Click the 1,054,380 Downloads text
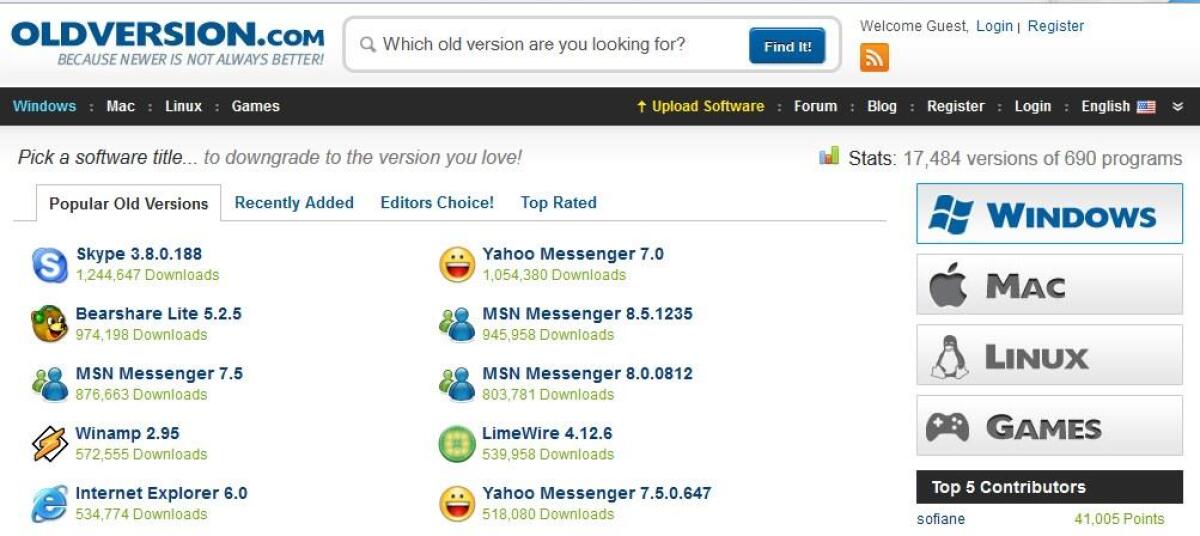The width and height of the screenshot is (1200, 536). [554, 275]
